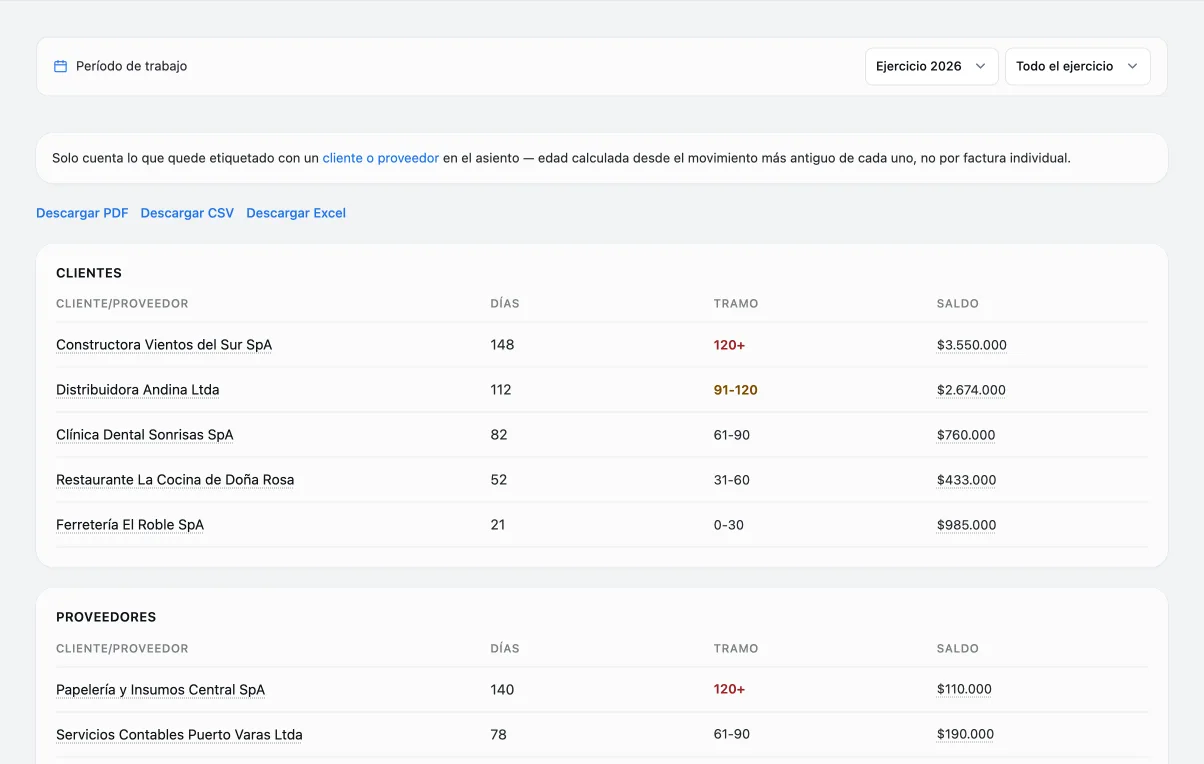Open Distribuidora Andina Ltda client
This screenshot has width=1204, height=764.
click(138, 390)
